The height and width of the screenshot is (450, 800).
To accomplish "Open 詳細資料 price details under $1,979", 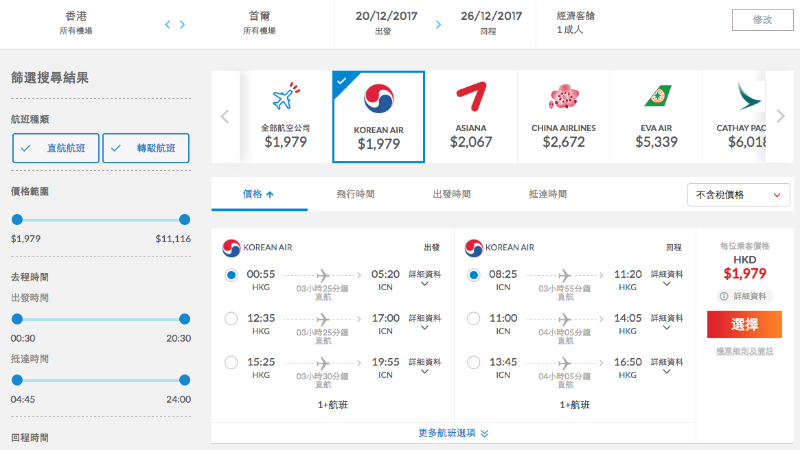I will tap(744, 296).
